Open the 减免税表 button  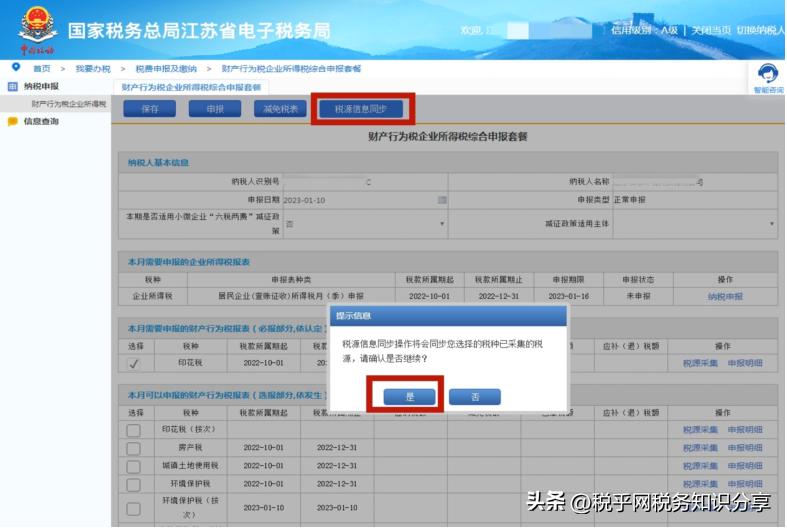click(280, 108)
